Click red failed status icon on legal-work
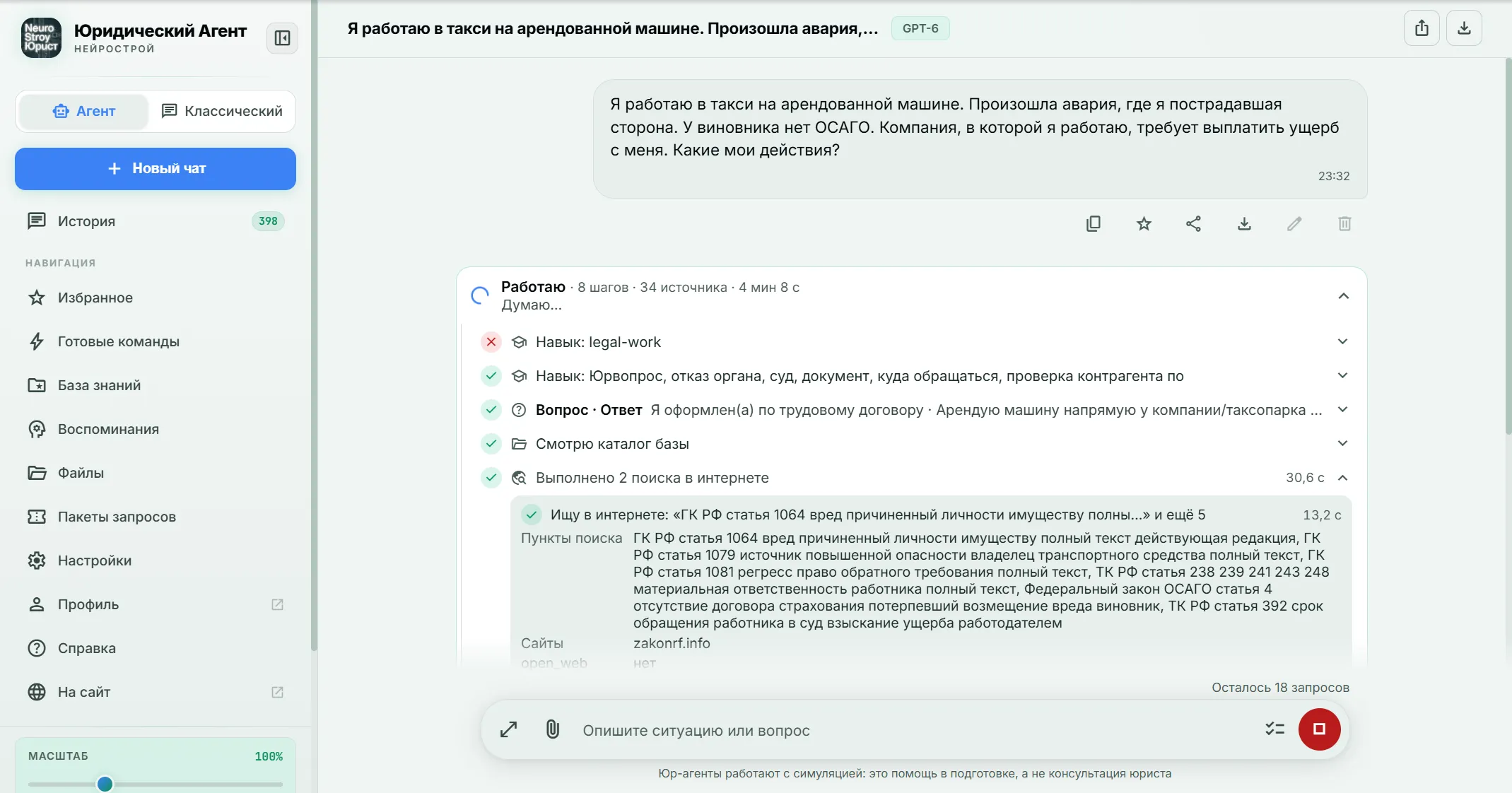The width and height of the screenshot is (1512, 793). (491, 342)
